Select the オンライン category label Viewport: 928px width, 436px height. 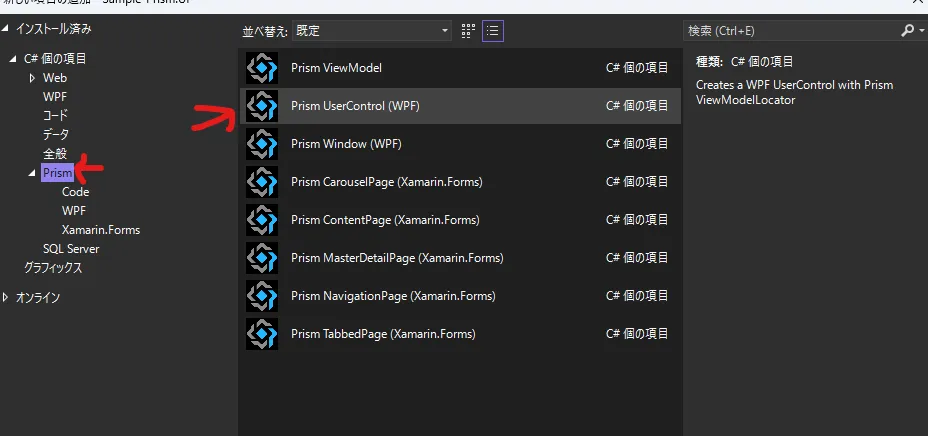point(38,298)
